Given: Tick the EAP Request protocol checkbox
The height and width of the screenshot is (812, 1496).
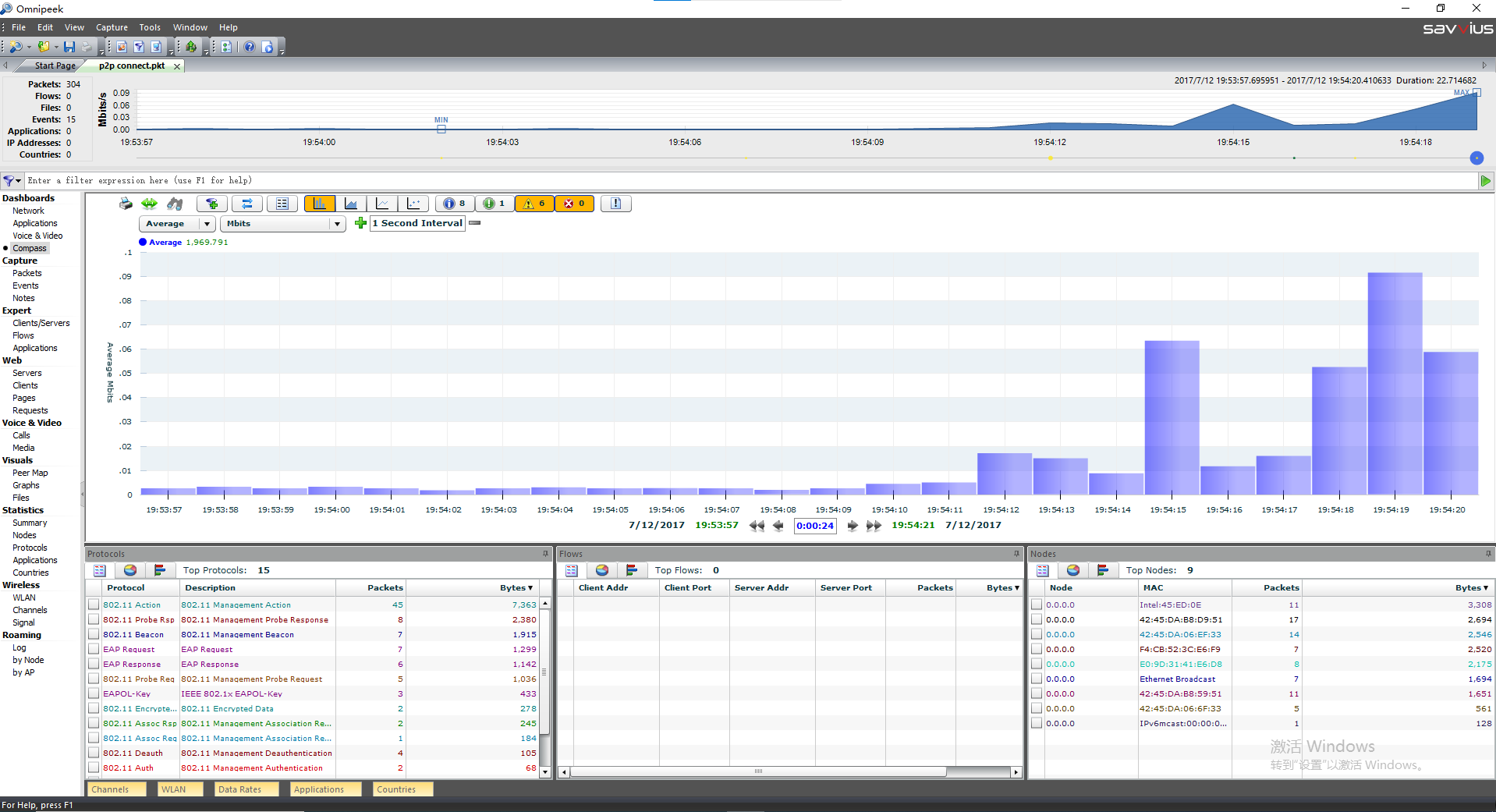Looking at the screenshot, I should pyautogui.click(x=94, y=650).
